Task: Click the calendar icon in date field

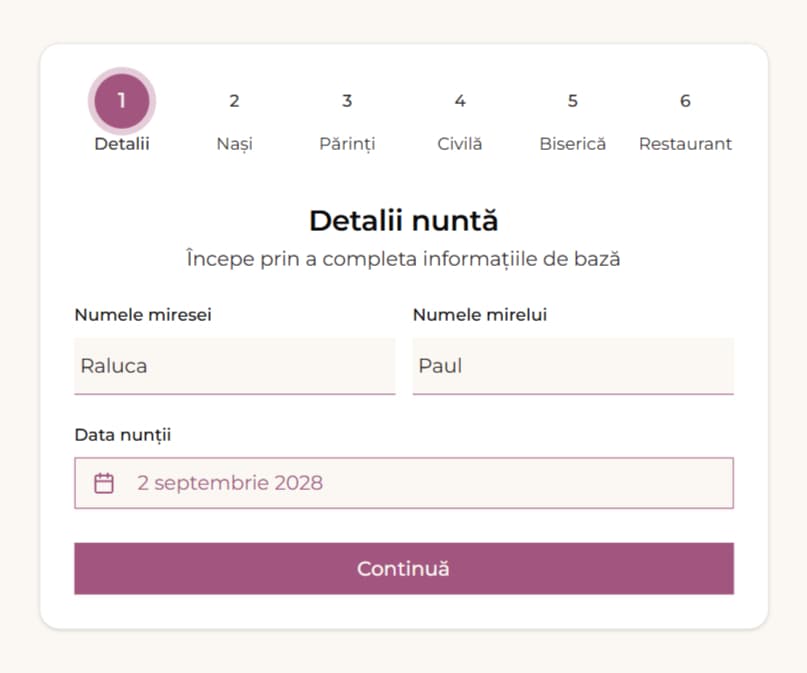Action: pos(104,483)
